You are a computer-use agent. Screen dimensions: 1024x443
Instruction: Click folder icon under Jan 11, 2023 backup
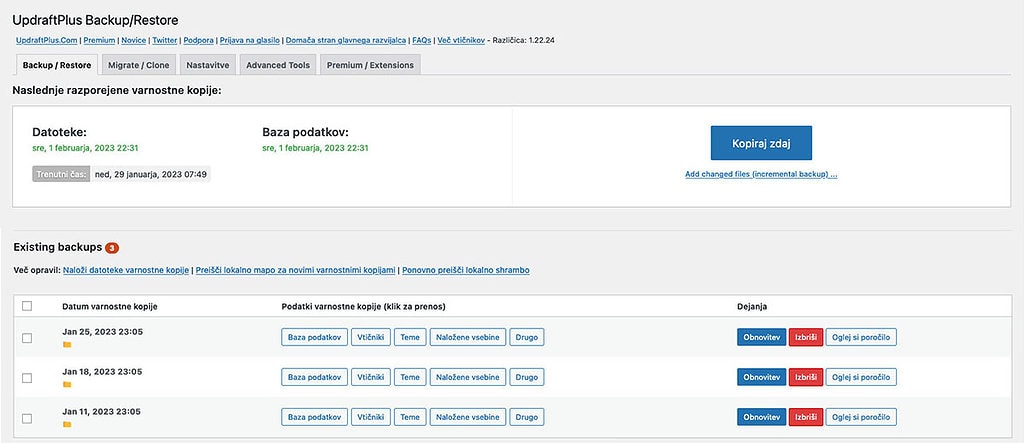(67, 424)
